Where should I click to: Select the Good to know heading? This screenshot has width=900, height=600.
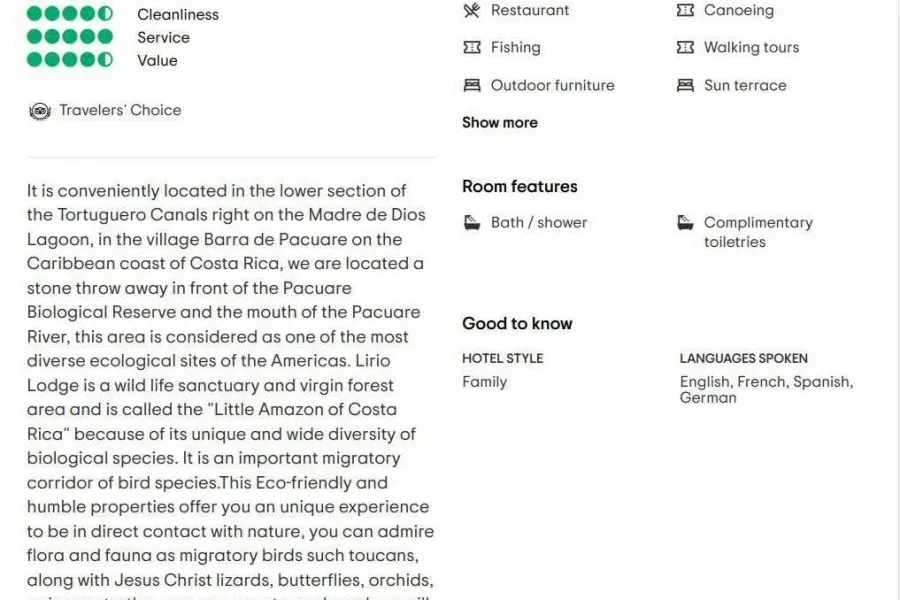(x=517, y=323)
